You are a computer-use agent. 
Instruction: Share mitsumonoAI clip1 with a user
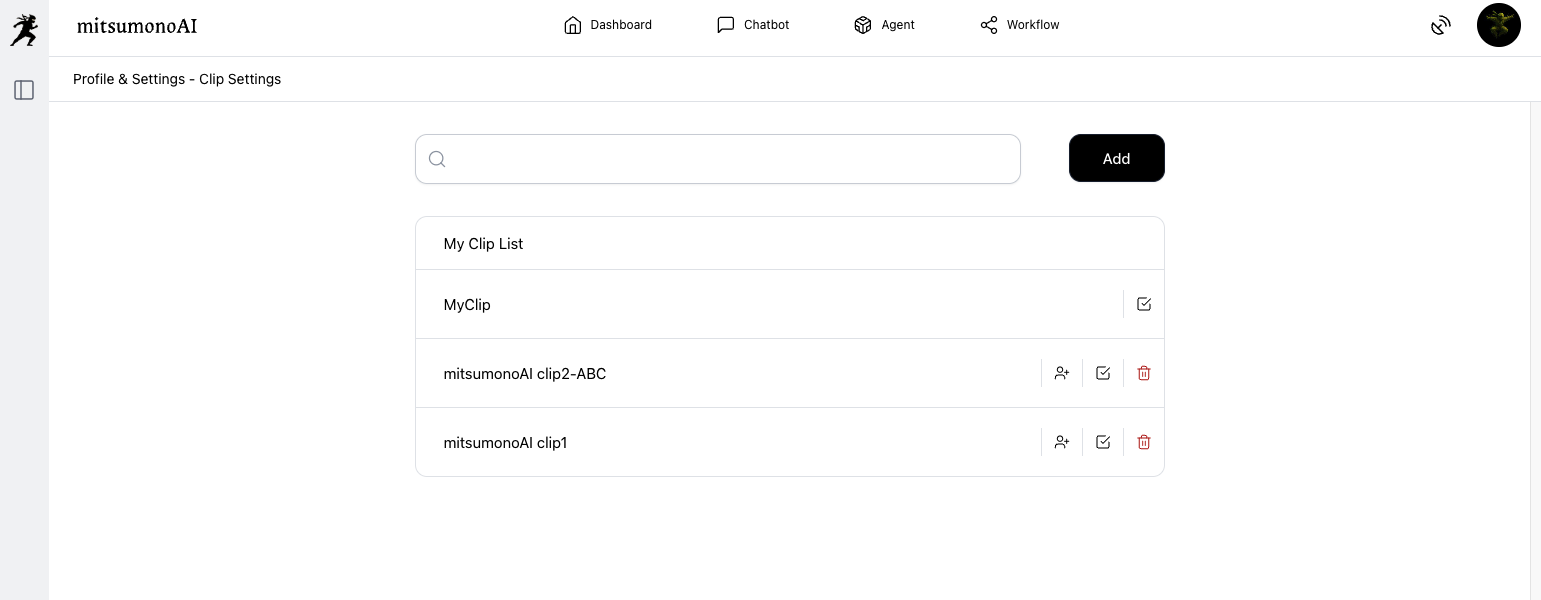tap(1062, 442)
